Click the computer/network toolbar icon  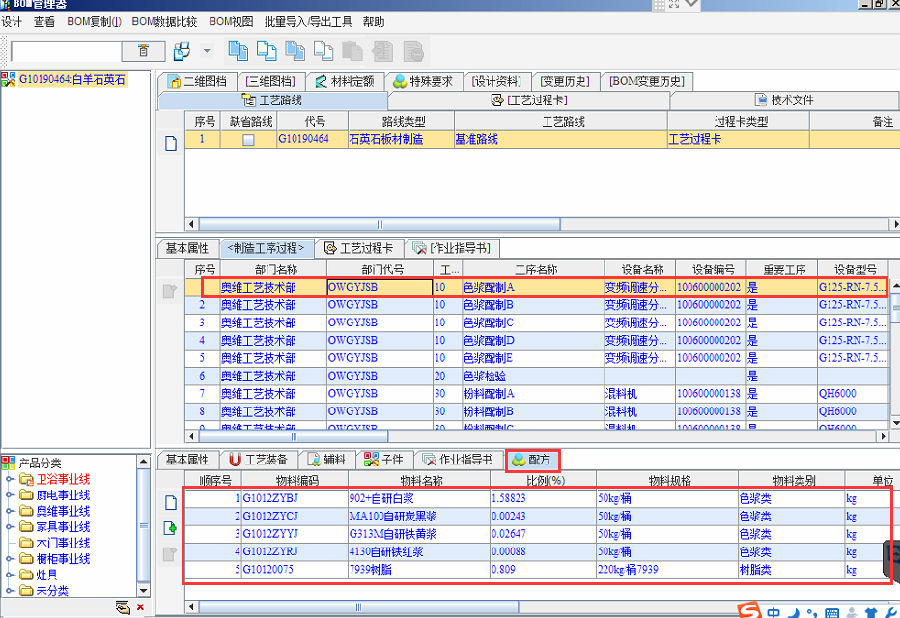click(x=182, y=51)
